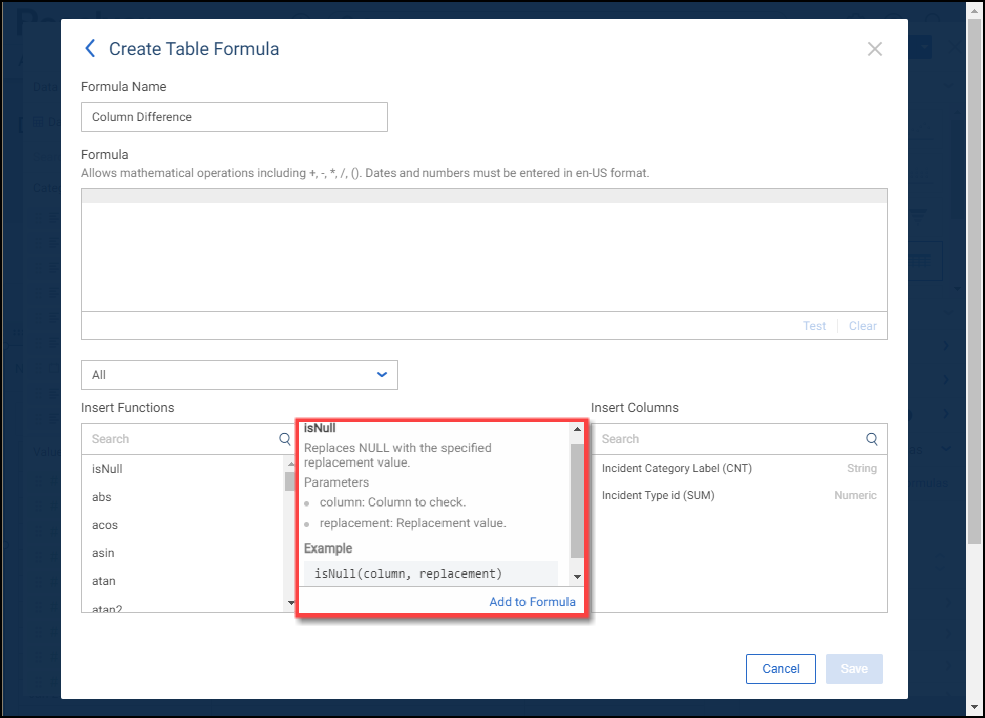Click the search icon in Insert Columns

coord(872,439)
